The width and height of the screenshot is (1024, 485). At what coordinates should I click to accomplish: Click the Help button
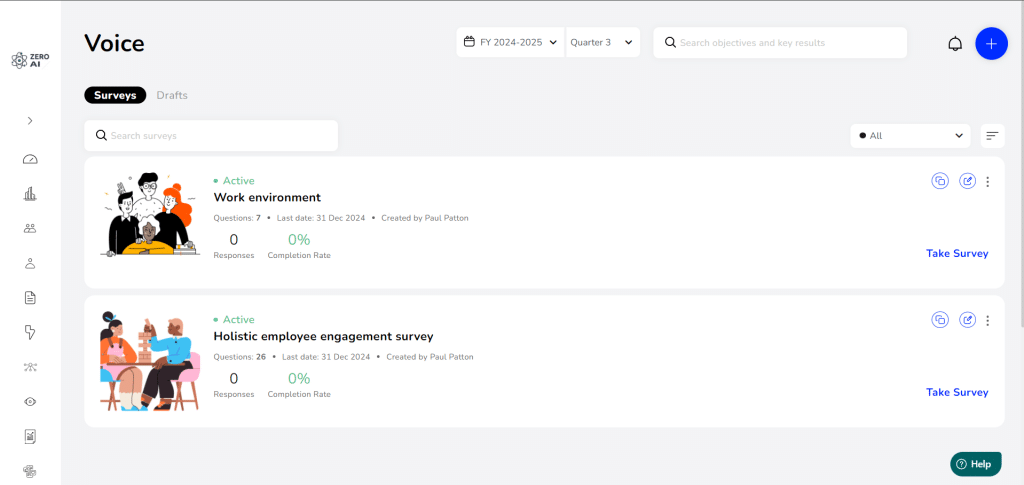974,464
